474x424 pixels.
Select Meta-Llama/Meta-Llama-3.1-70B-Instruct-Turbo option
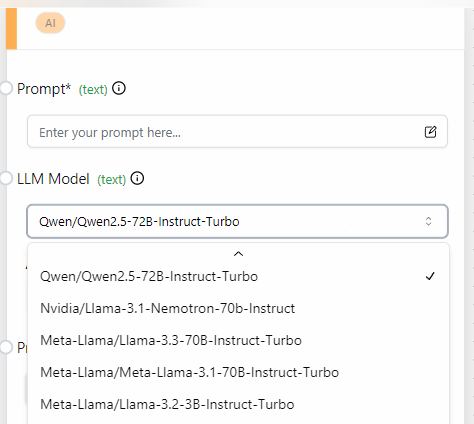[x=238, y=372]
